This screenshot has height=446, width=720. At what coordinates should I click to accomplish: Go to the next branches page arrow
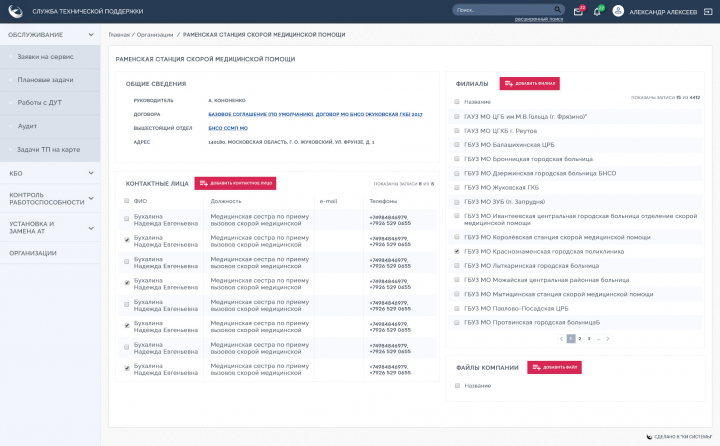coord(608,339)
